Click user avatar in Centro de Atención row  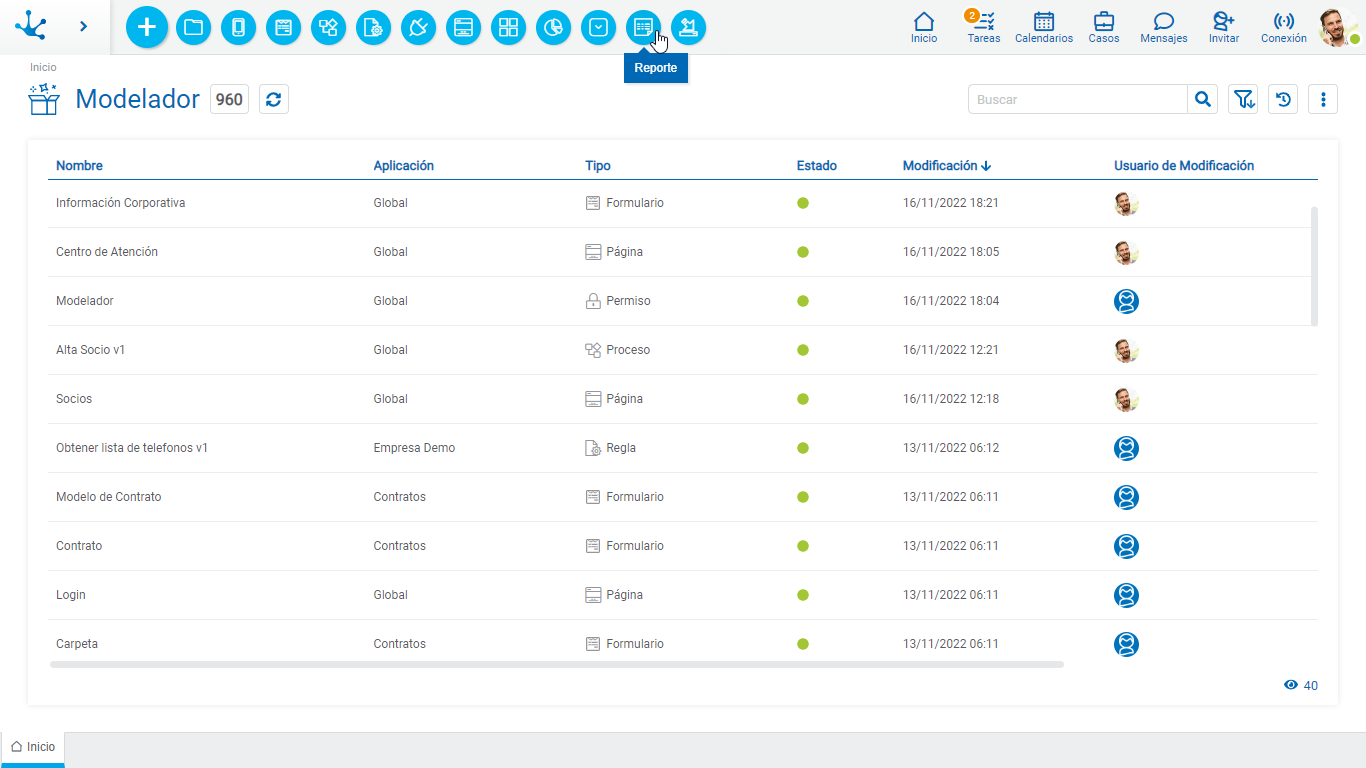click(x=1127, y=252)
